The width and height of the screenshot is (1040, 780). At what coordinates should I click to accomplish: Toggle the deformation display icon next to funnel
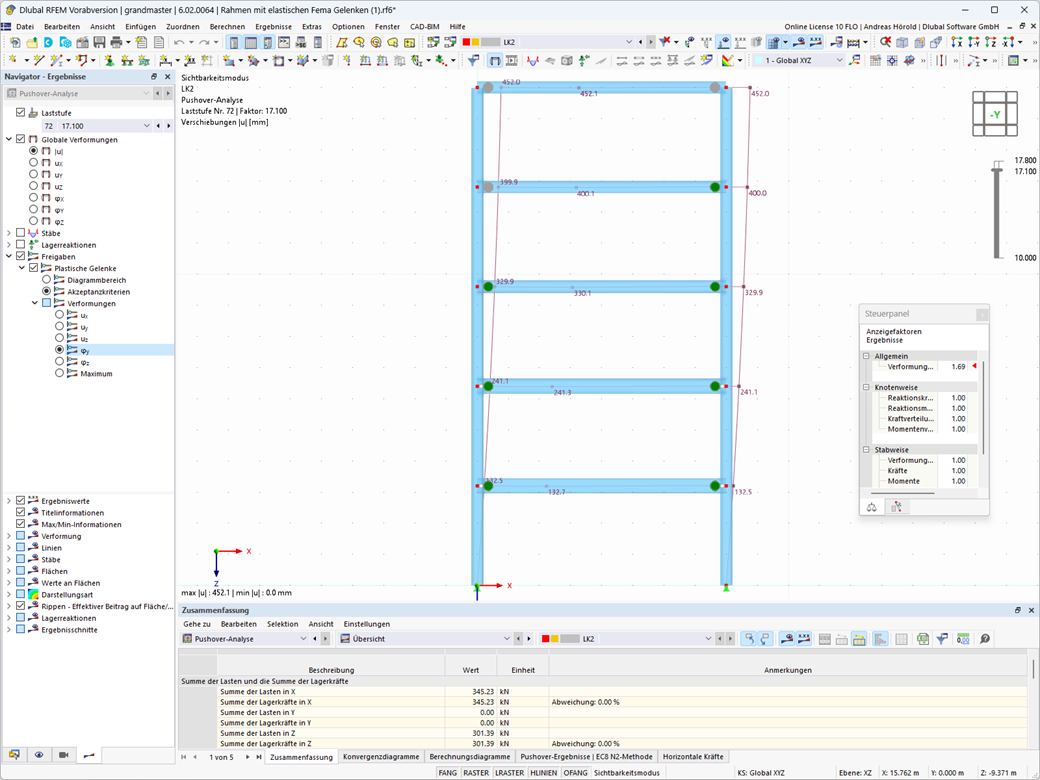[495, 60]
